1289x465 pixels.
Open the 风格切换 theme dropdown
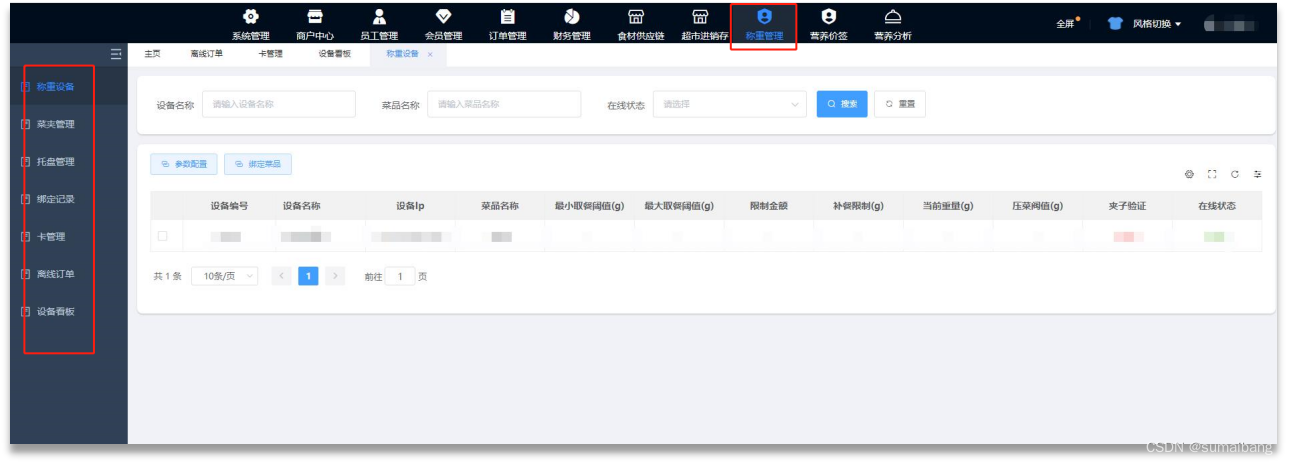coord(1145,24)
